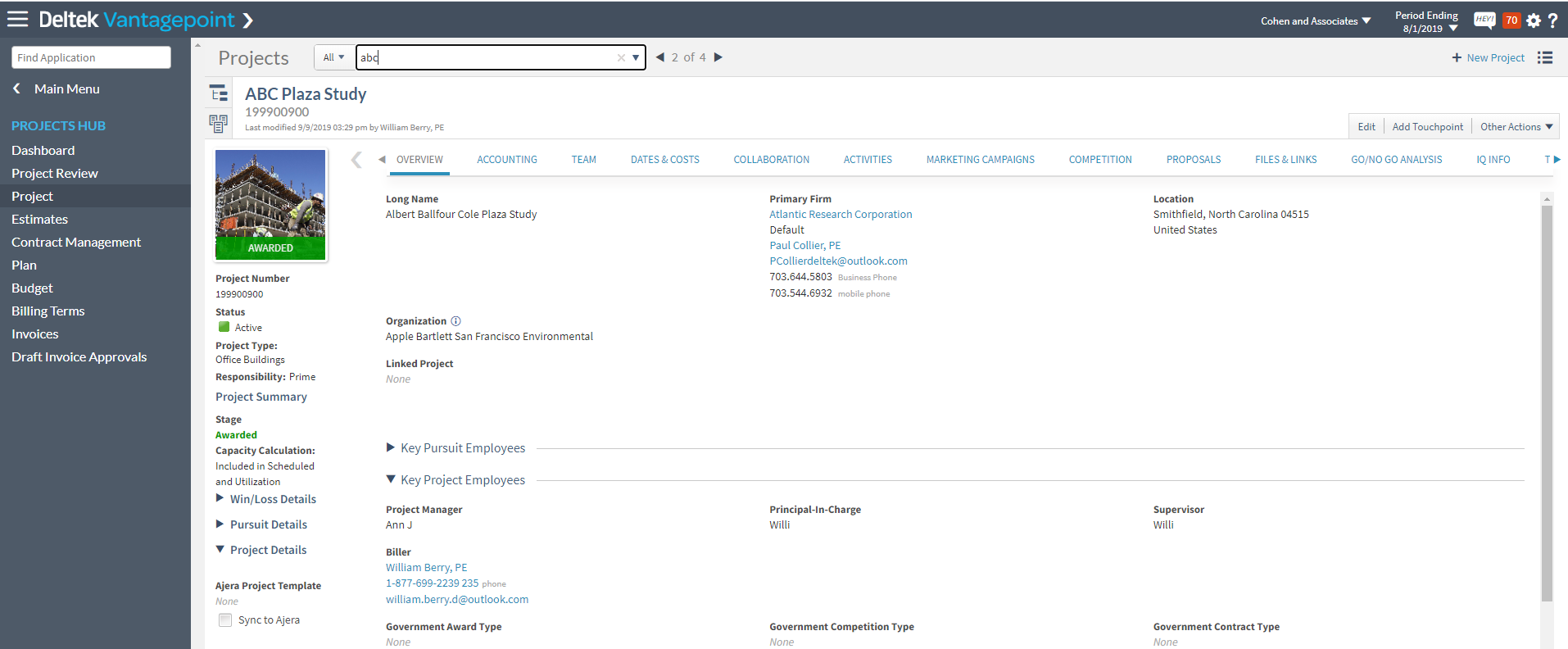1568x649 pixels.
Task: Open Other Actions dropdown
Action: coord(1516,127)
